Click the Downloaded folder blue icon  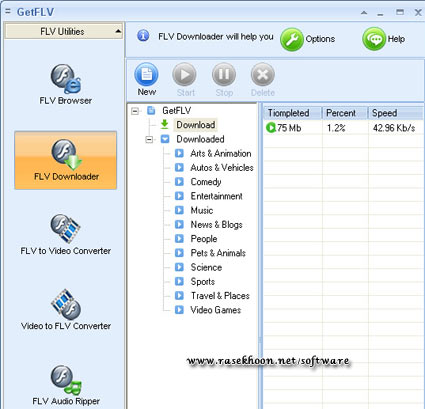point(165,139)
